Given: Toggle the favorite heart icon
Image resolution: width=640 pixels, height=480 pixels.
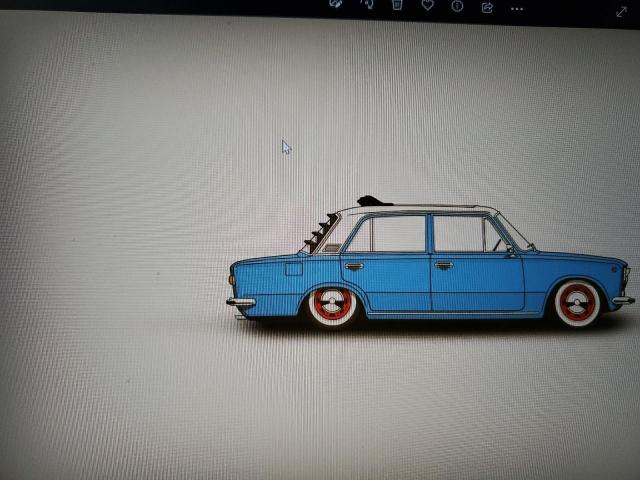Looking at the screenshot, I should click(427, 5).
